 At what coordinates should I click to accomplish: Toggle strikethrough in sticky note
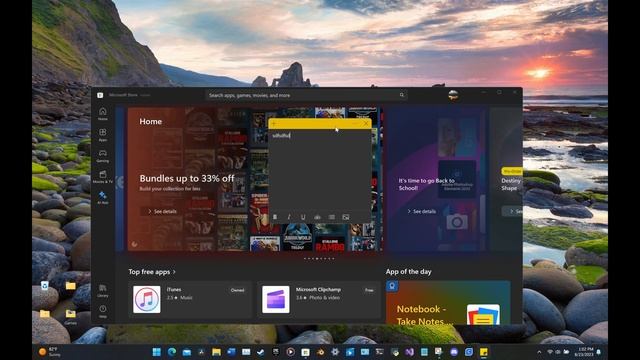tap(317, 217)
